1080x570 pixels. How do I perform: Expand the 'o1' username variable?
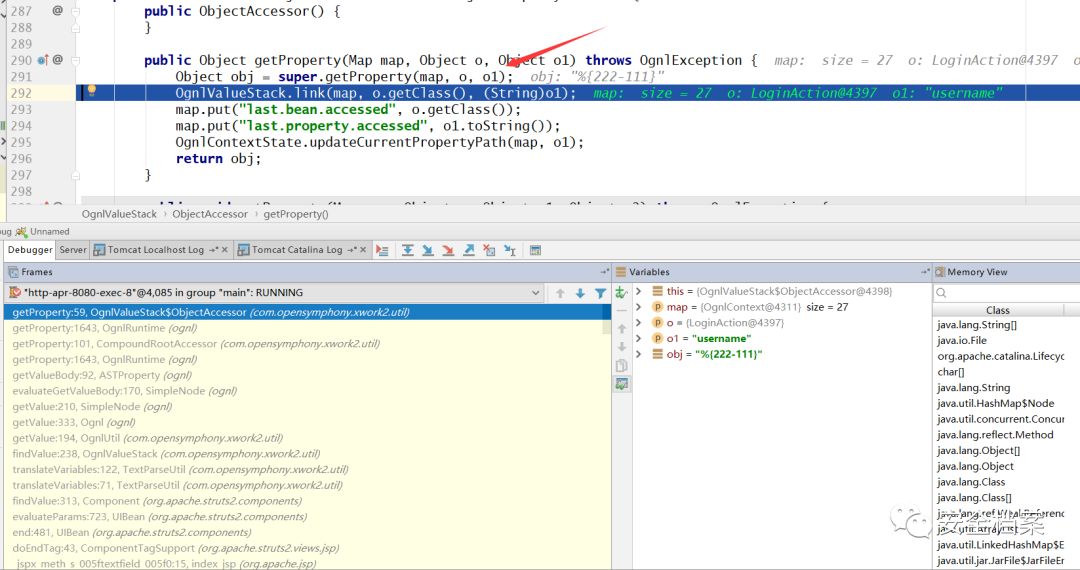coord(638,338)
